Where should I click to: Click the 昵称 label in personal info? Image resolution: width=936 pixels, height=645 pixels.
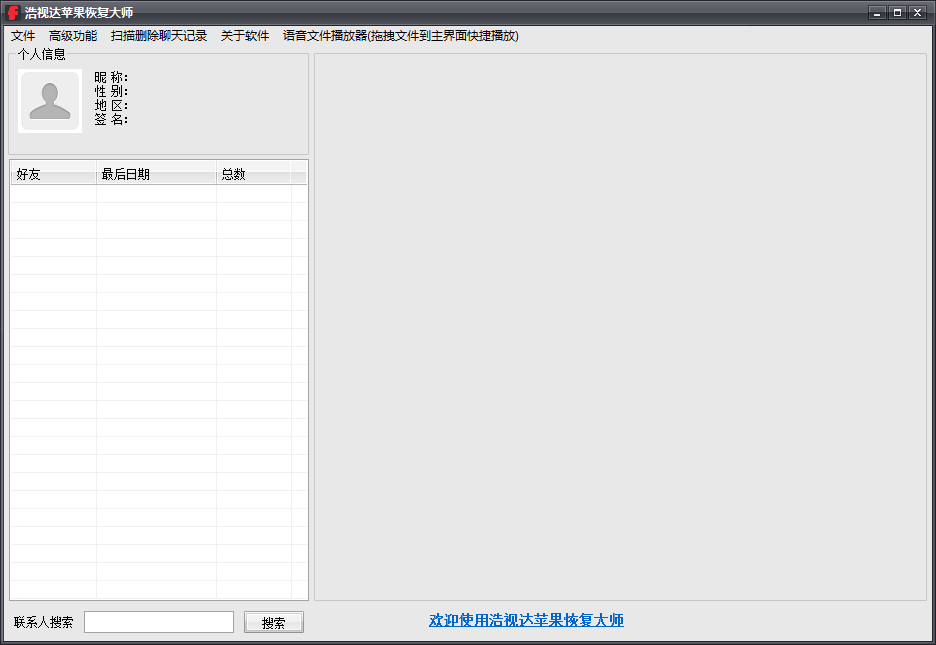click(x=111, y=78)
